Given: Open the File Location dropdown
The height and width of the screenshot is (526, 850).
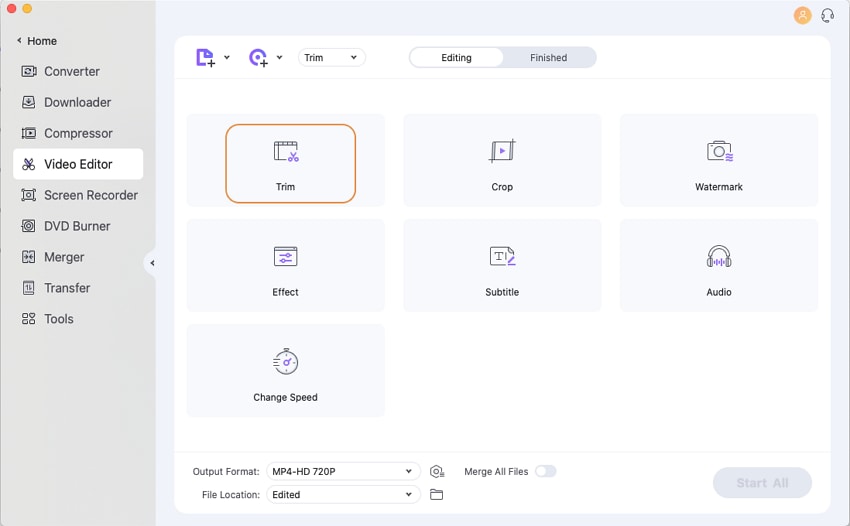Looking at the screenshot, I should 342,495.
